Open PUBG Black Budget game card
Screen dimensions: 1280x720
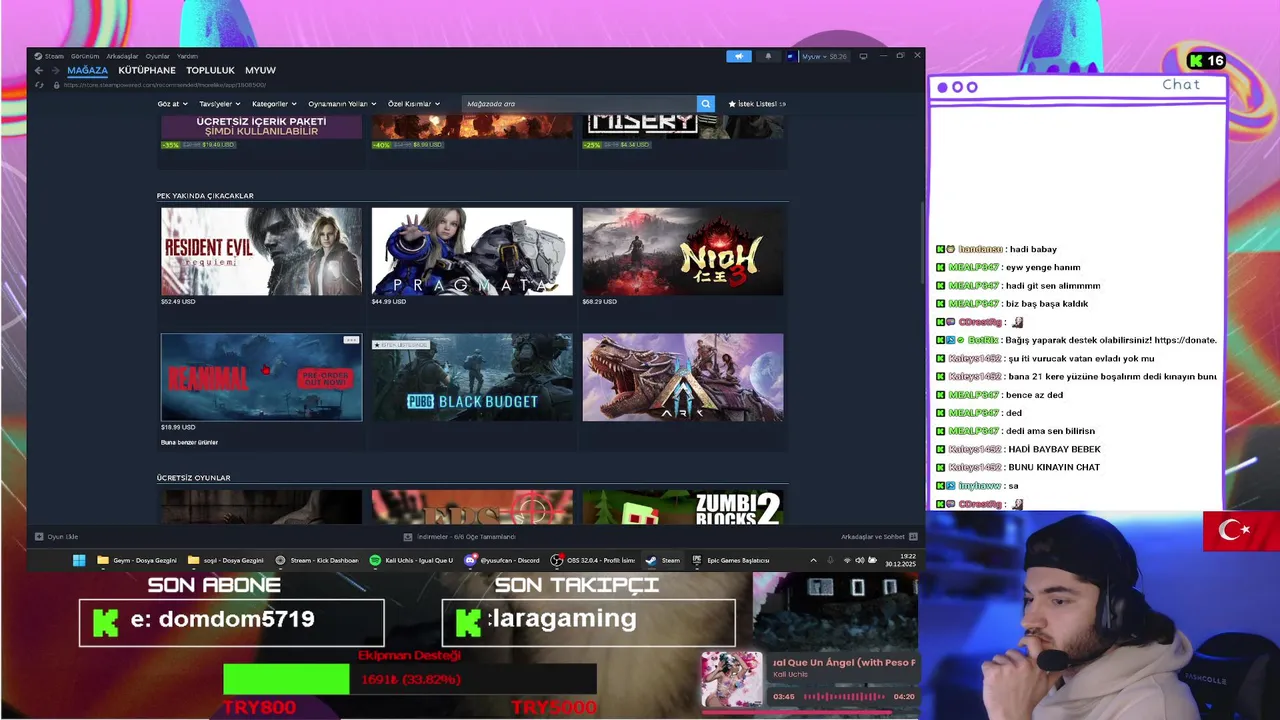pos(472,377)
